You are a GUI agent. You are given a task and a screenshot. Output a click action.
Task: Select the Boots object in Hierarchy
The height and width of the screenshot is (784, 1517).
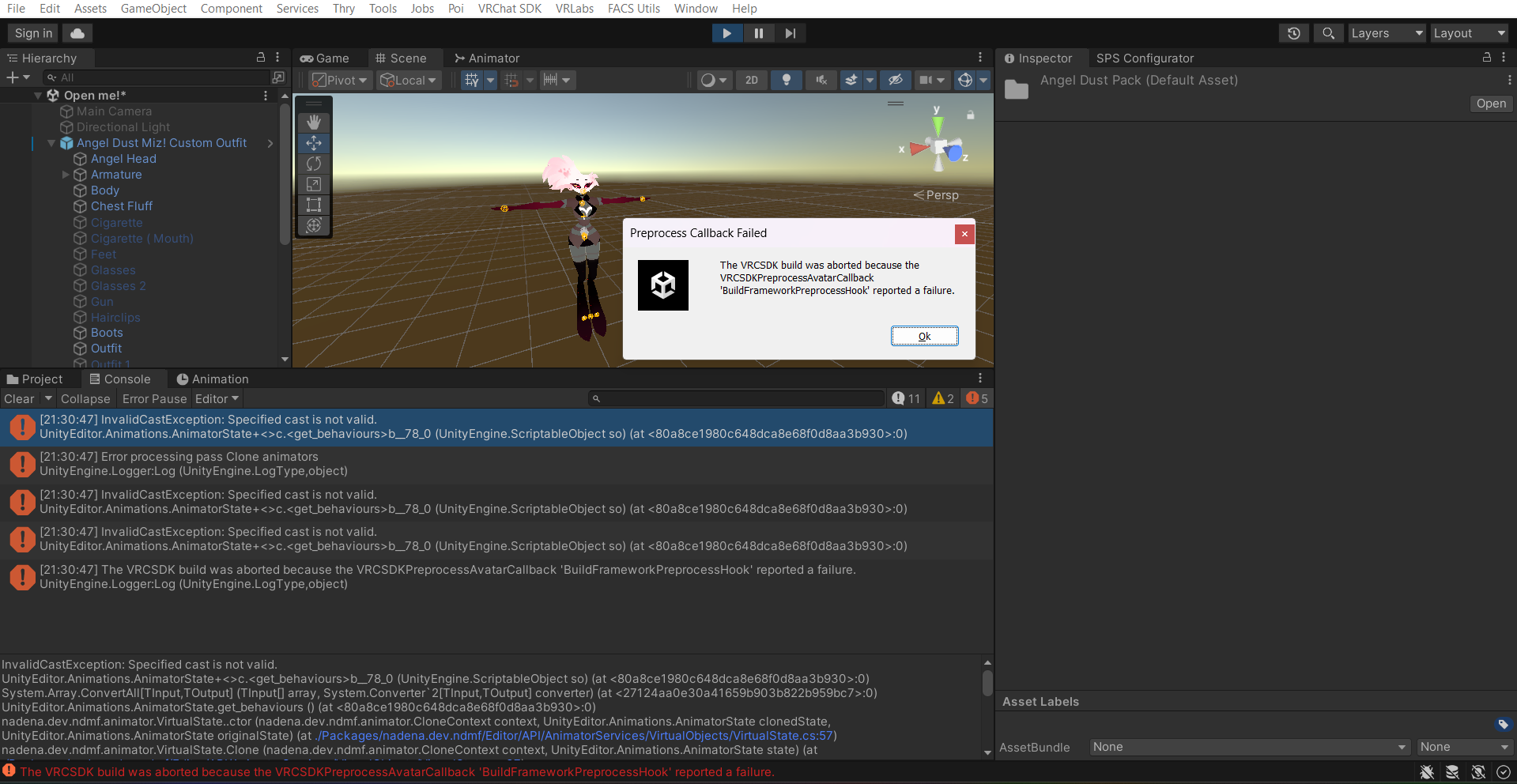point(107,333)
